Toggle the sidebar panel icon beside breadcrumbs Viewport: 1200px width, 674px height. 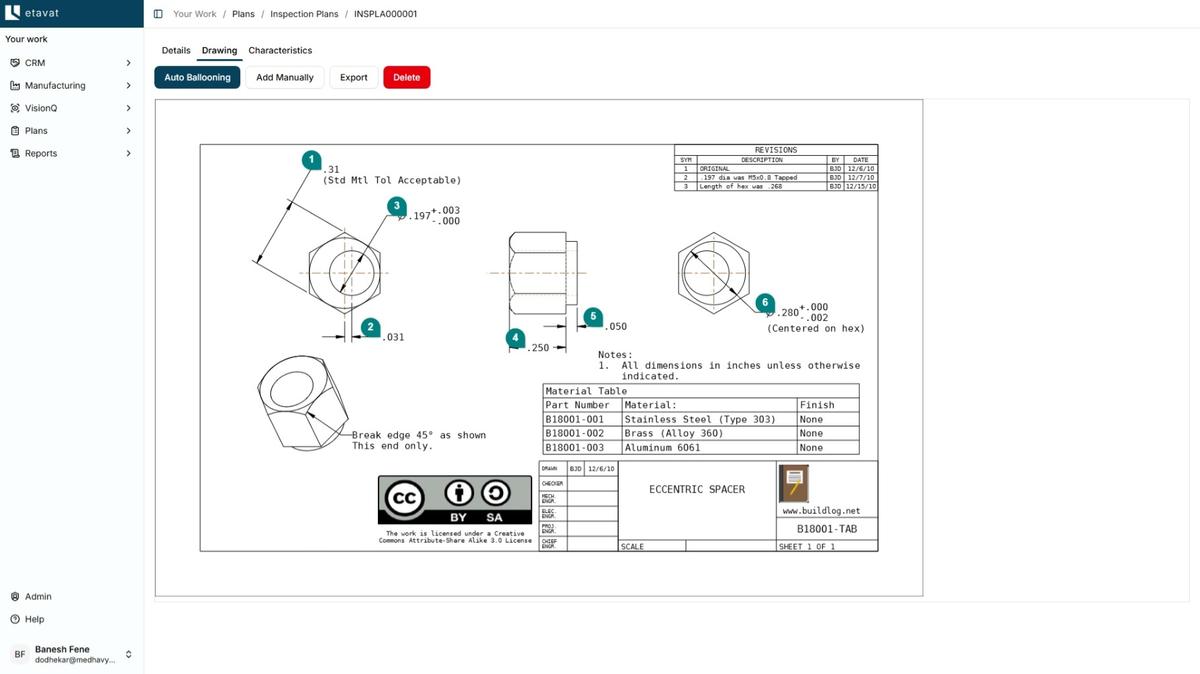pyautogui.click(x=156, y=13)
